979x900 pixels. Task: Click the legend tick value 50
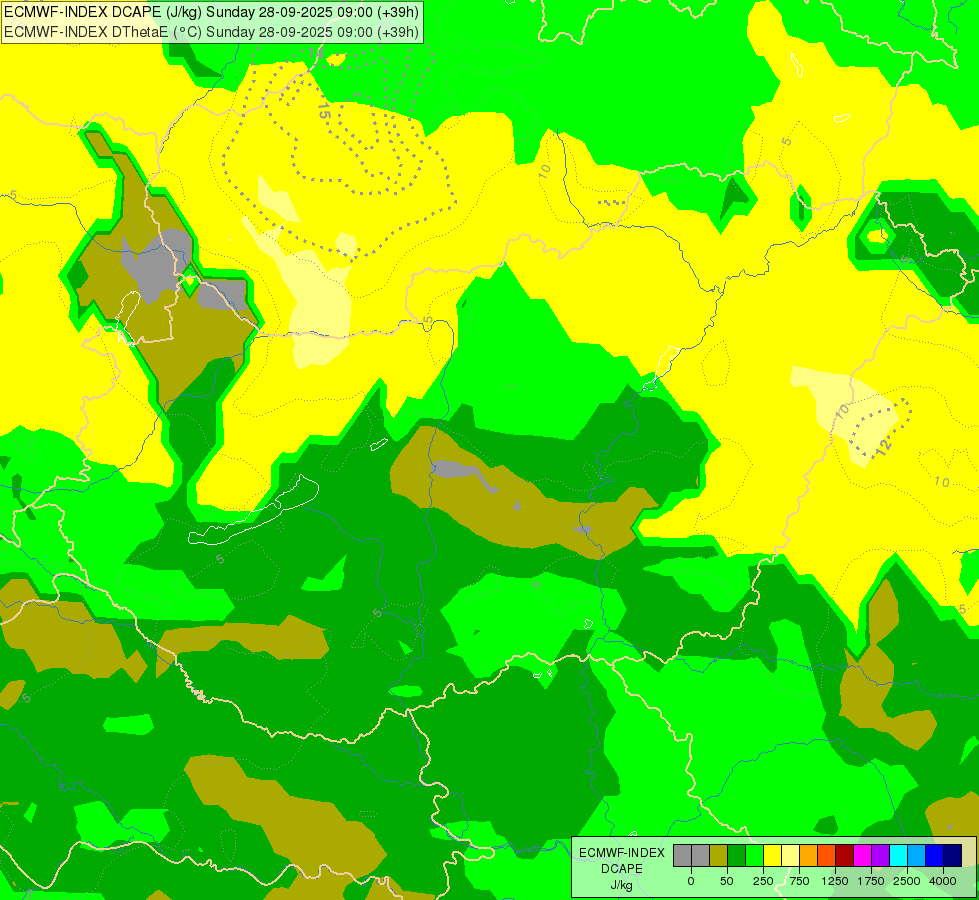[727, 881]
